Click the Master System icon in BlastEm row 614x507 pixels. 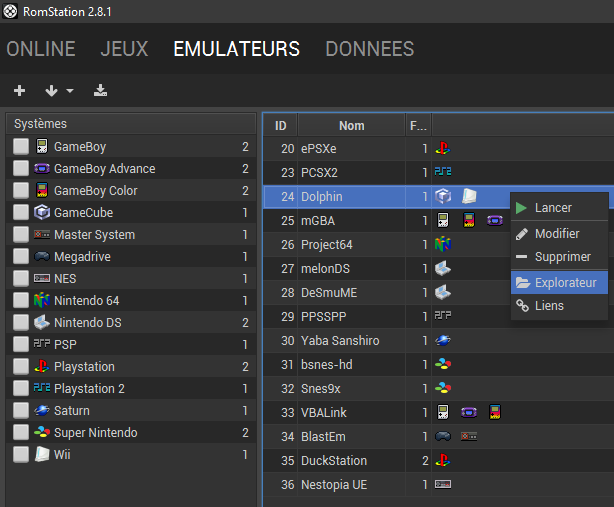coord(469,436)
